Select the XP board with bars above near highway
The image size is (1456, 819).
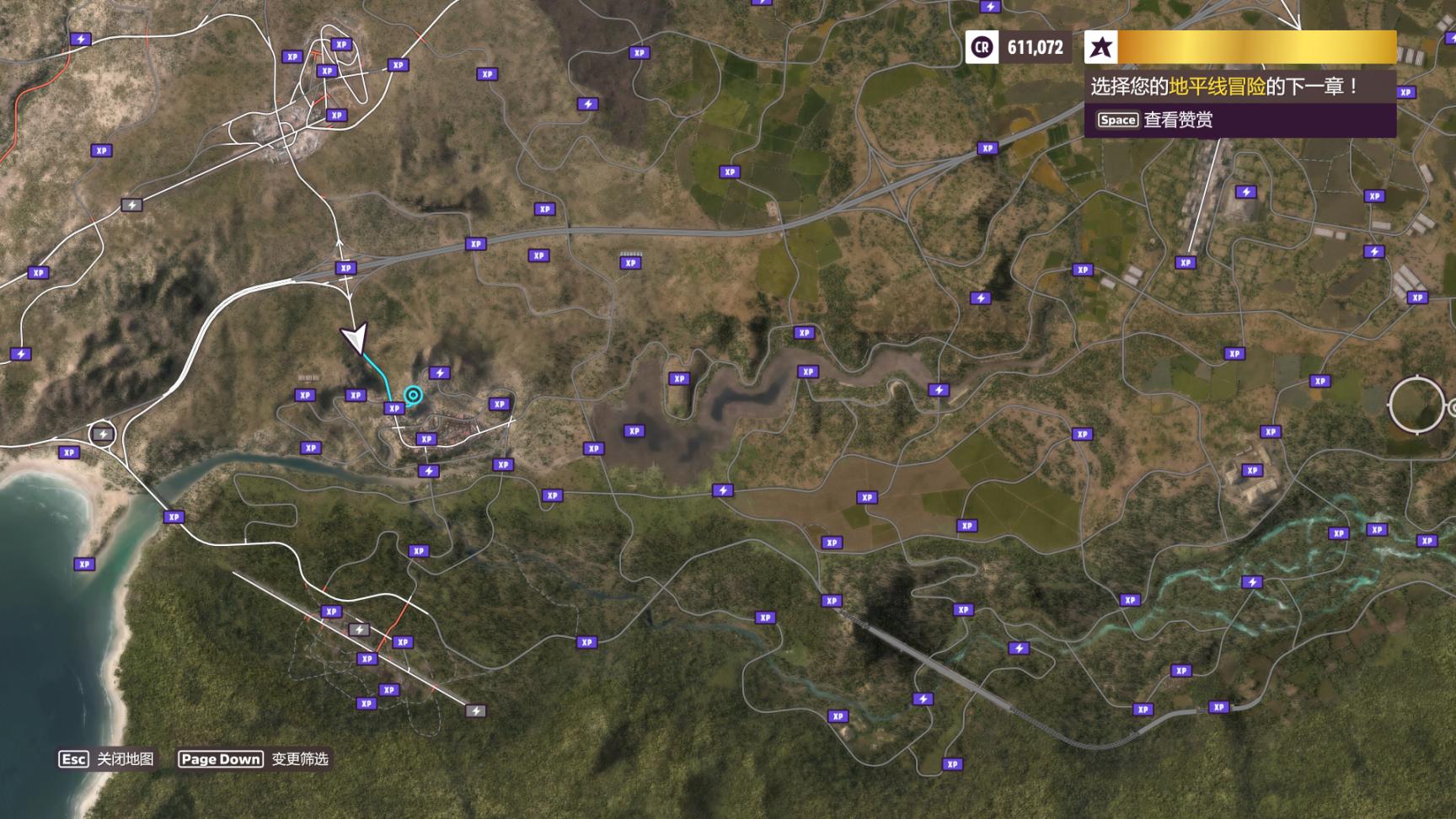pyautogui.click(x=630, y=263)
